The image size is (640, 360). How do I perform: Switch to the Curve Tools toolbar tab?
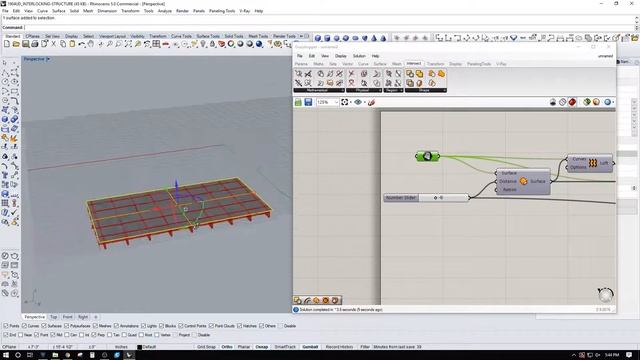(181, 36)
